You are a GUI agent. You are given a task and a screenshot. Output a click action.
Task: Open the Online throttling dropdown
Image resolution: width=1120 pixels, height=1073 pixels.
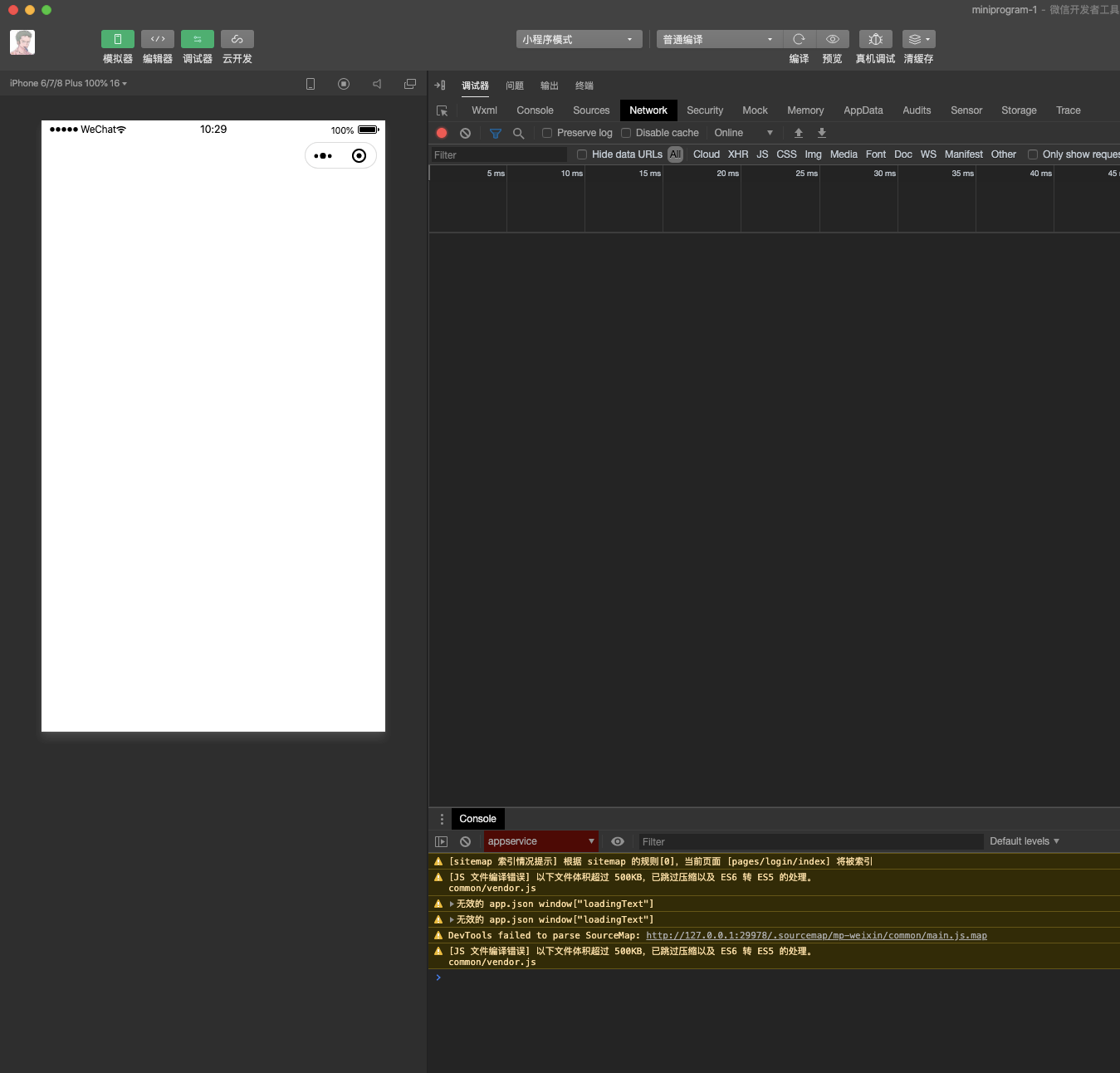point(743,133)
